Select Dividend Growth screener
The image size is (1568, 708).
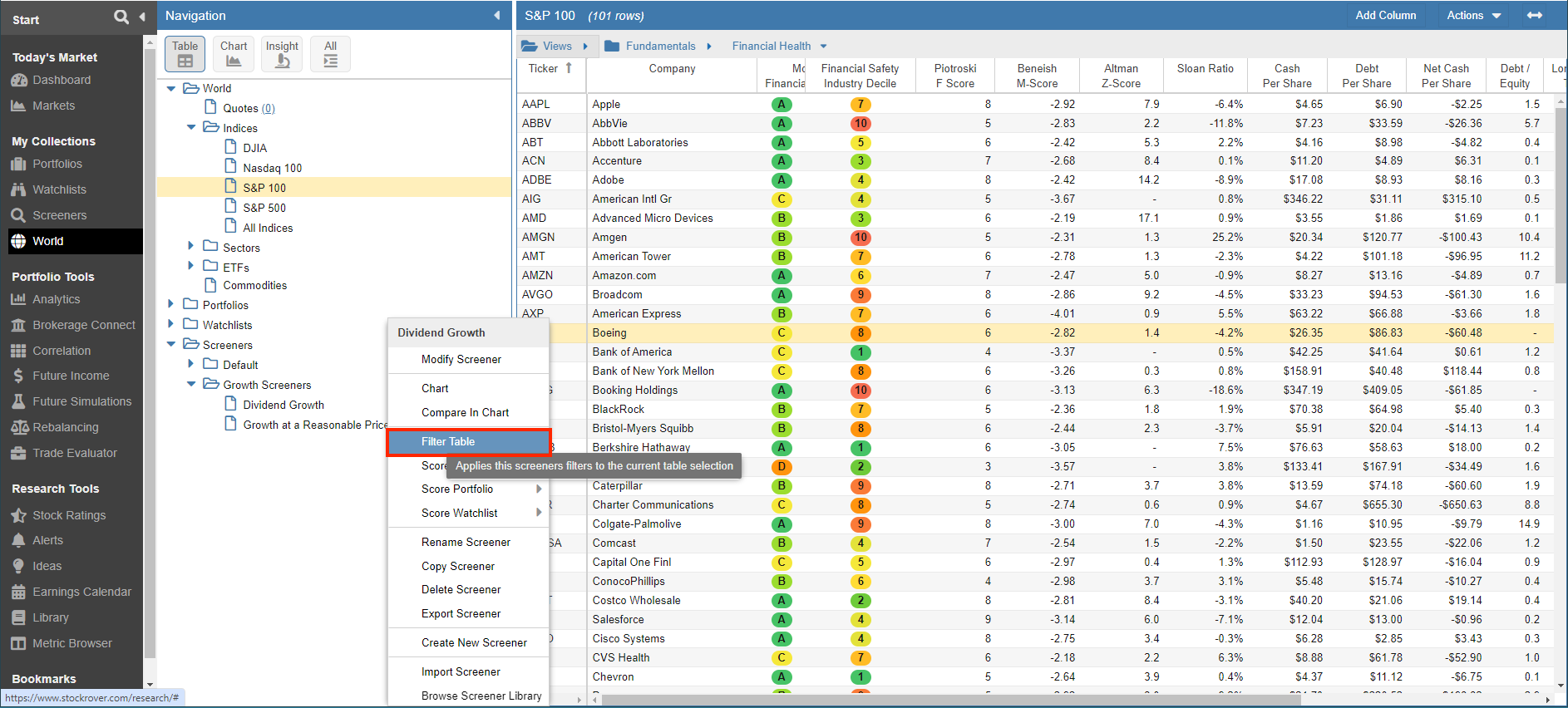(x=283, y=405)
